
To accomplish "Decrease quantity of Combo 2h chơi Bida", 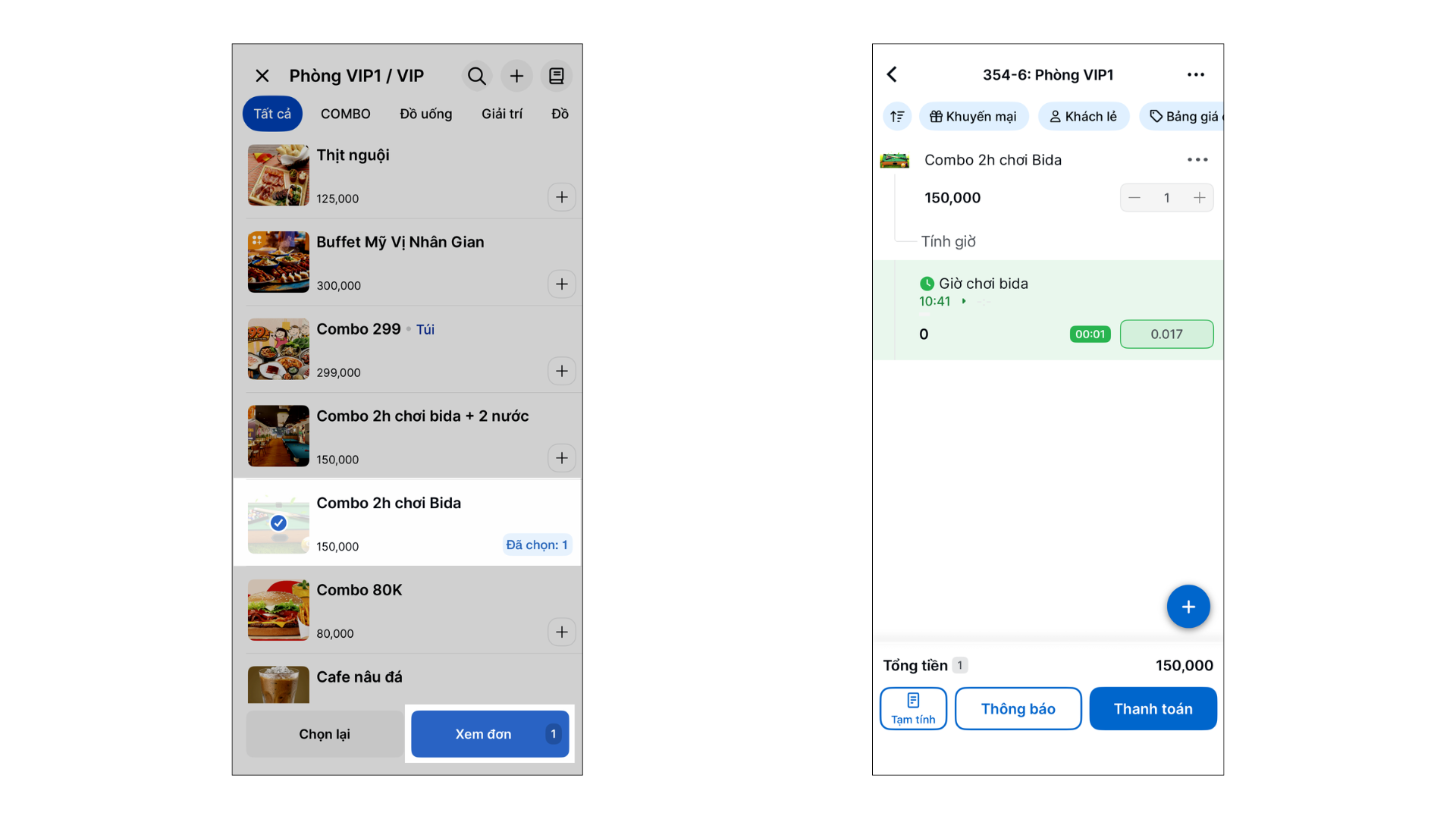I will (x=1134, y=198).
